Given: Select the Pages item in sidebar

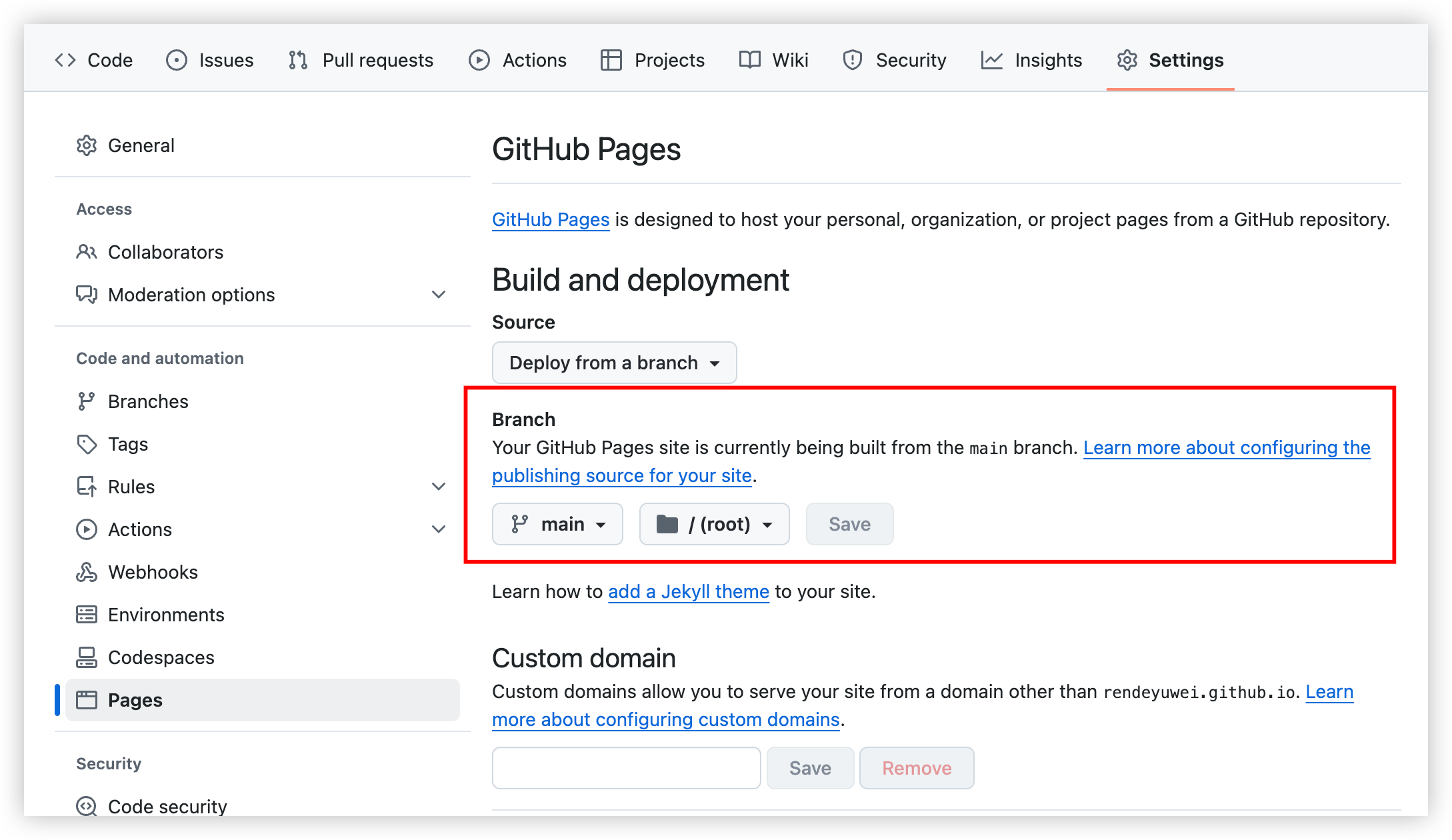Looking at the screenshot, I should click(263, 700).
